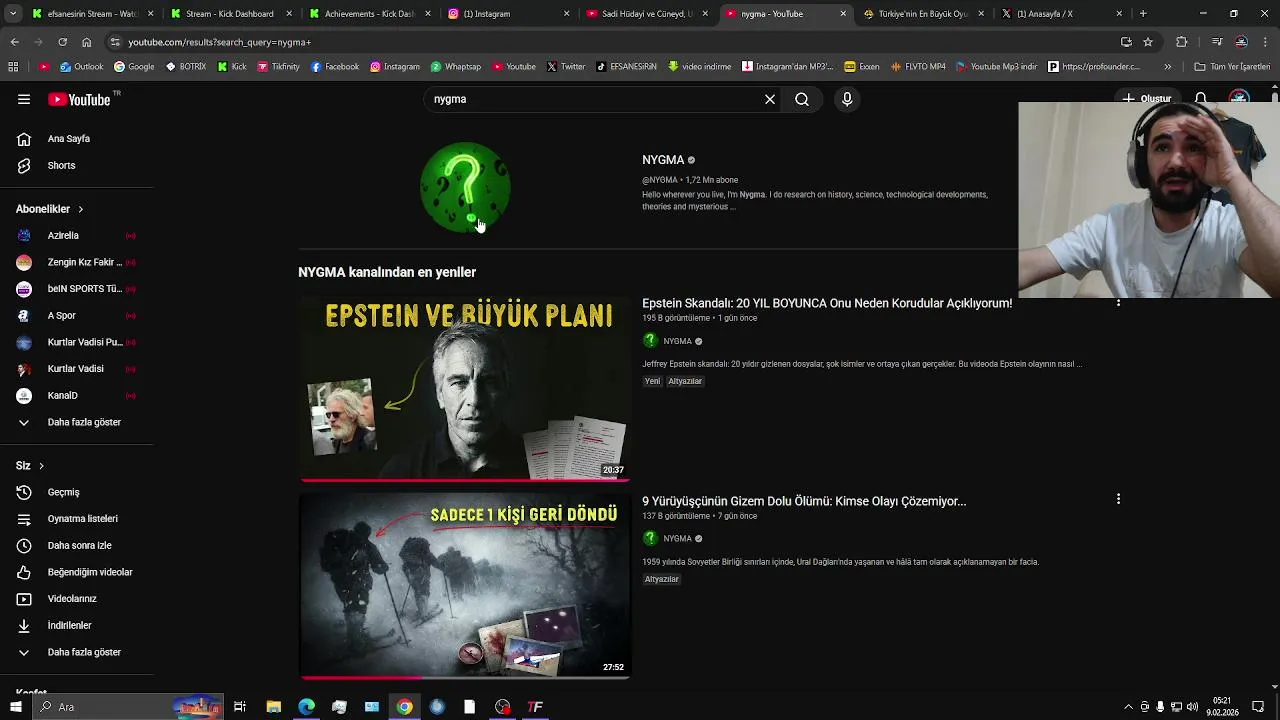
Task: Show hidden system tray icons
Action: (x=1128, y=707)
